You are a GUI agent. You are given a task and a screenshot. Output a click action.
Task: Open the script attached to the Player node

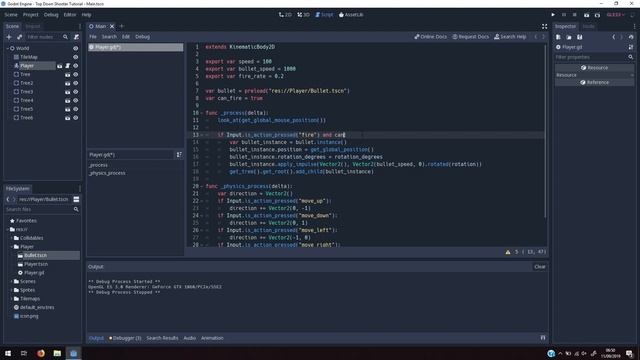click(x=68, y=66)
